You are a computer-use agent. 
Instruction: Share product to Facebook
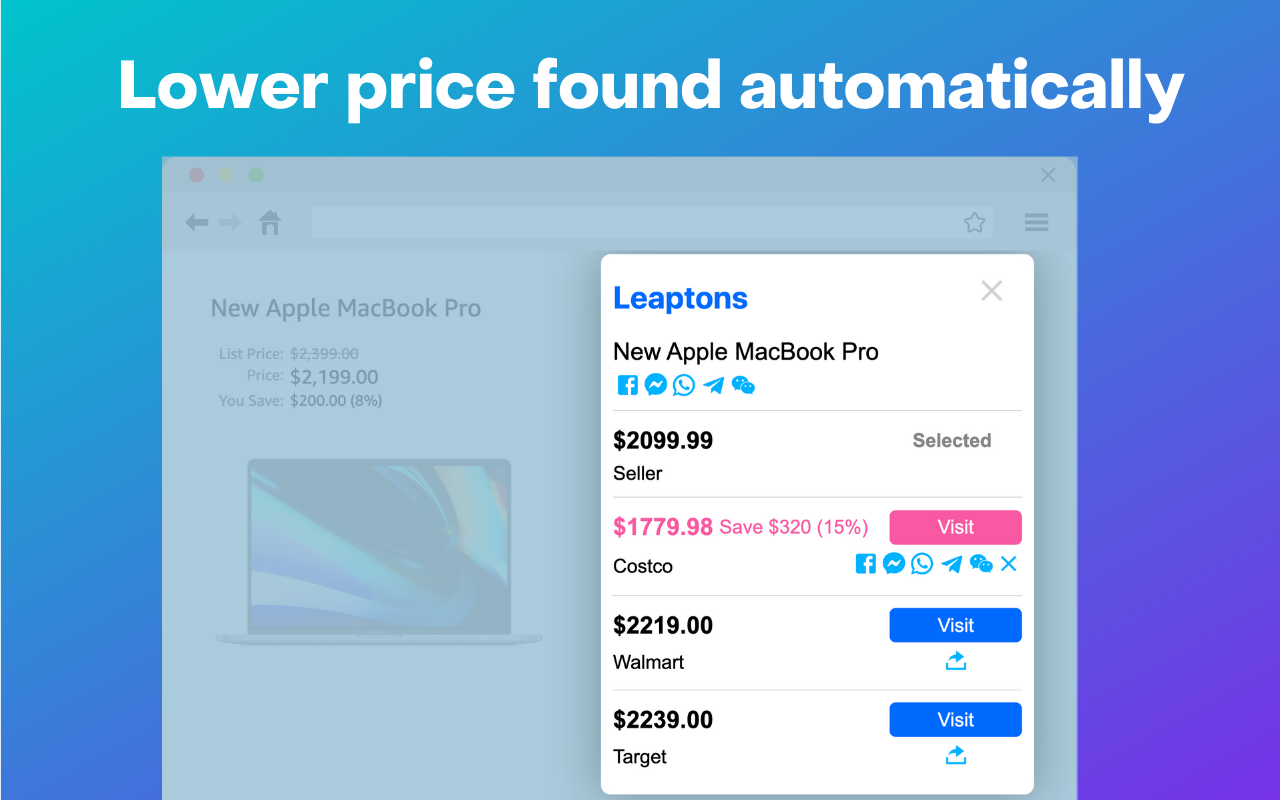pyautogui.click(x=627, y=385)
